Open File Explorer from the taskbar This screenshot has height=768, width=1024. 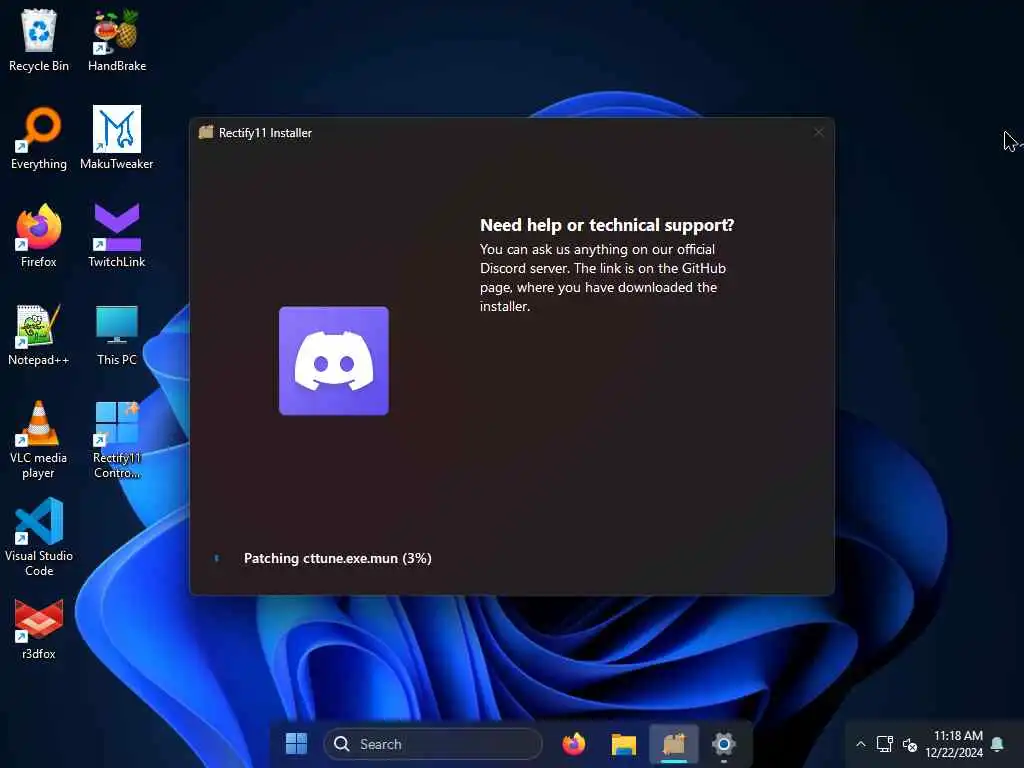(624, 744)
